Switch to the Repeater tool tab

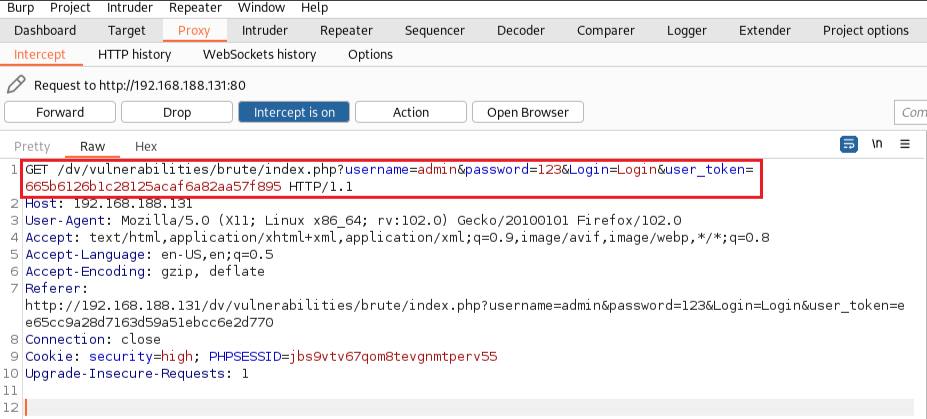click(346, 31)
